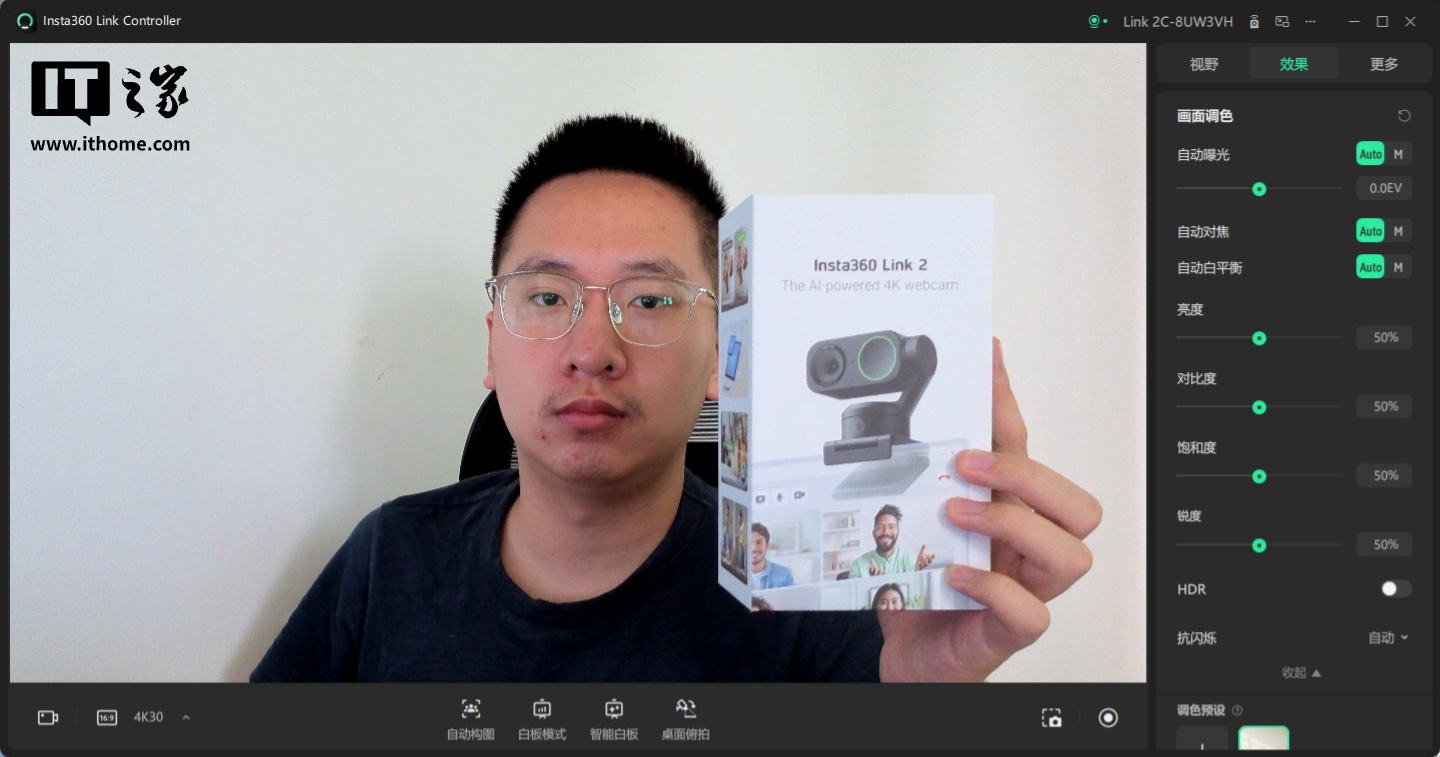The height and width of the screenshot is (757, 1440).
Task: Click the 饱和度 saturation slider handle
Action: tap(1259, 477)
